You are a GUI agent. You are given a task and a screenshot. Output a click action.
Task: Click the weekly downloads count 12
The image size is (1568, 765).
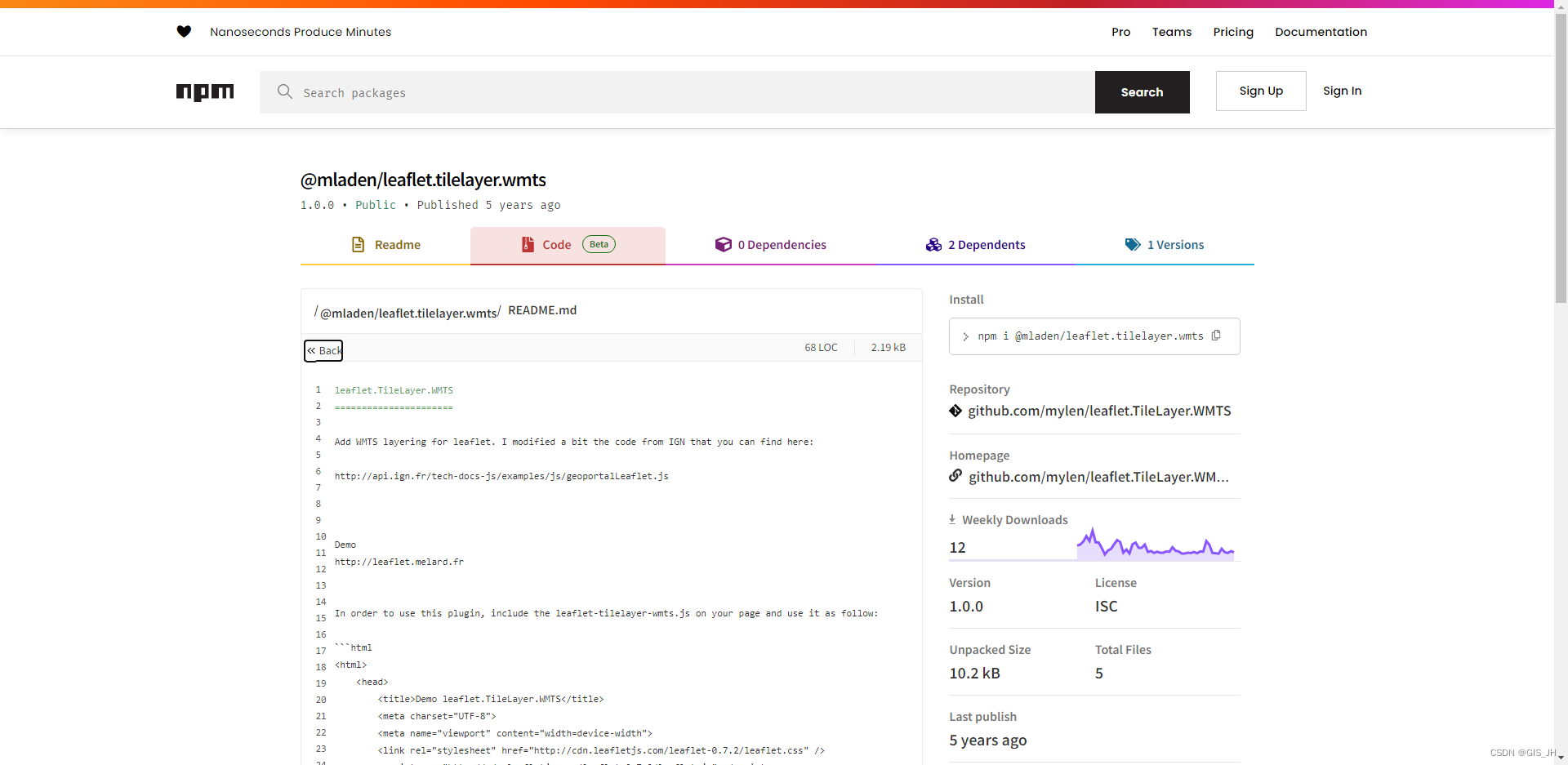coord(957,548)
